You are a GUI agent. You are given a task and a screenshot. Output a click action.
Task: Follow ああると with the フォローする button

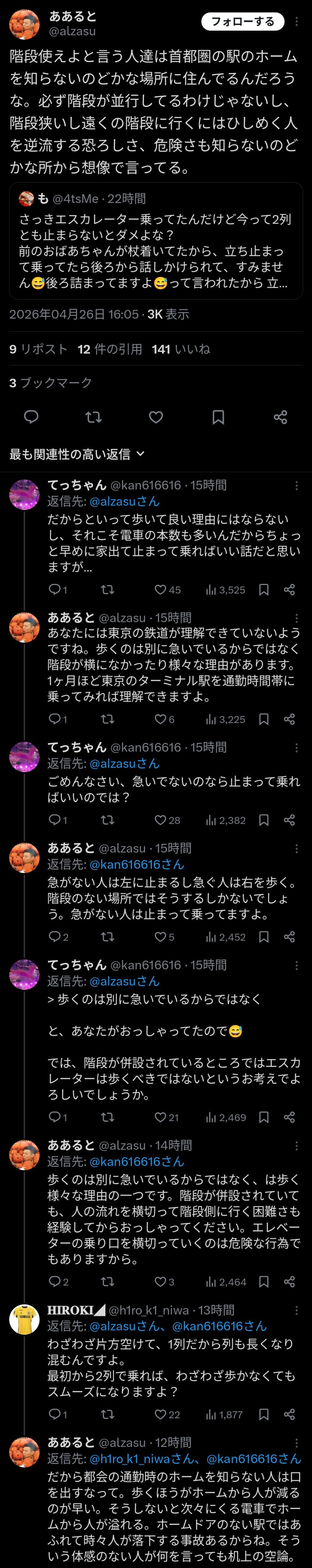(243, 22)
